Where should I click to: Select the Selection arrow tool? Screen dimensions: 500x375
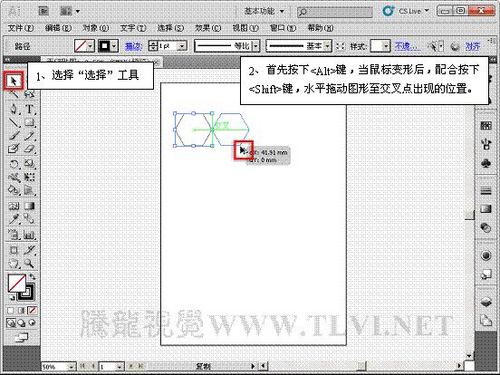pos(14,81)
